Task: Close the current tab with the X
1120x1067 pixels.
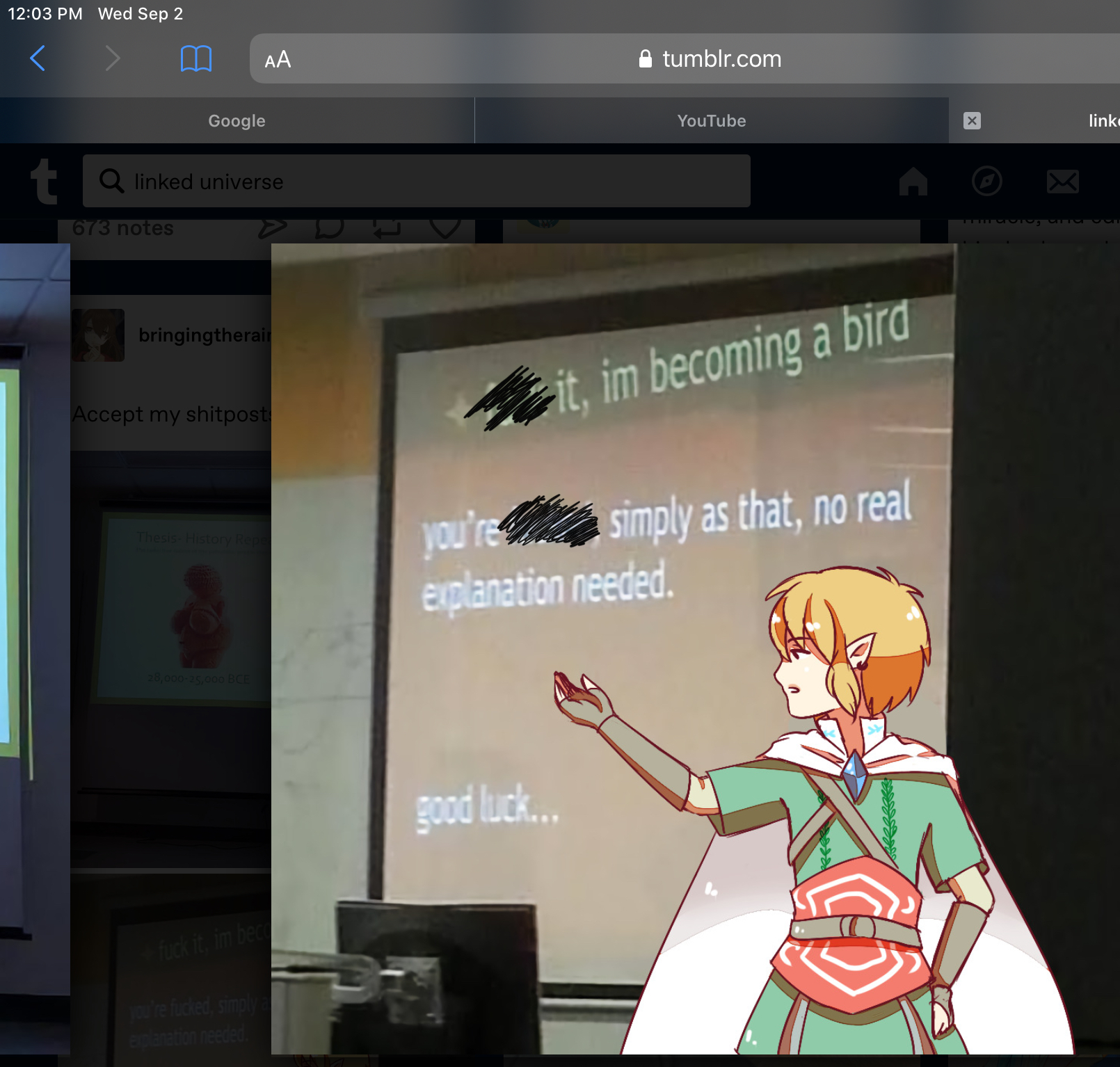Action: click(x=972, y=121)
